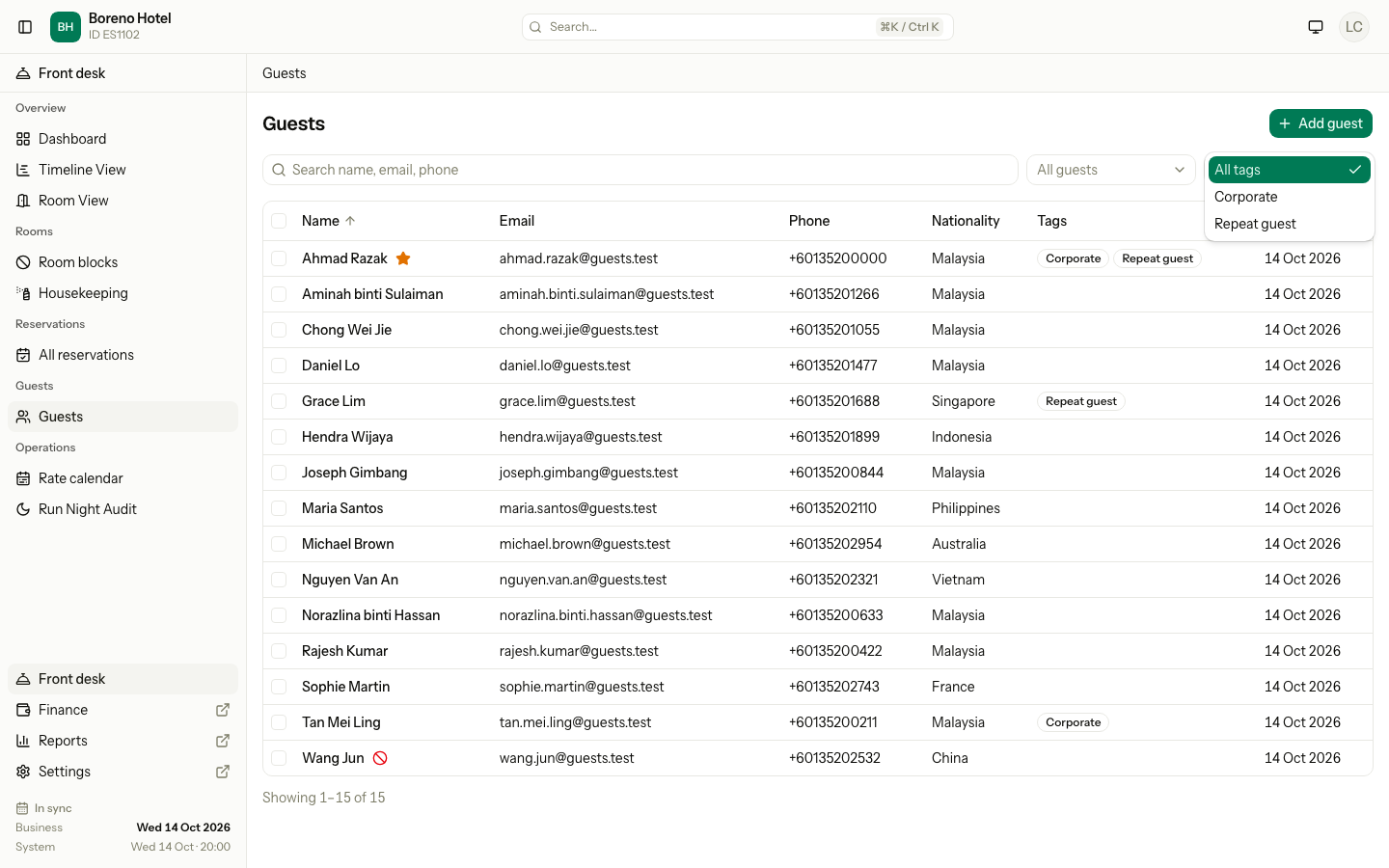Check the select-all checkbox in table header
The height and width of the screenshot is (868, 1389).
[279, 221]
